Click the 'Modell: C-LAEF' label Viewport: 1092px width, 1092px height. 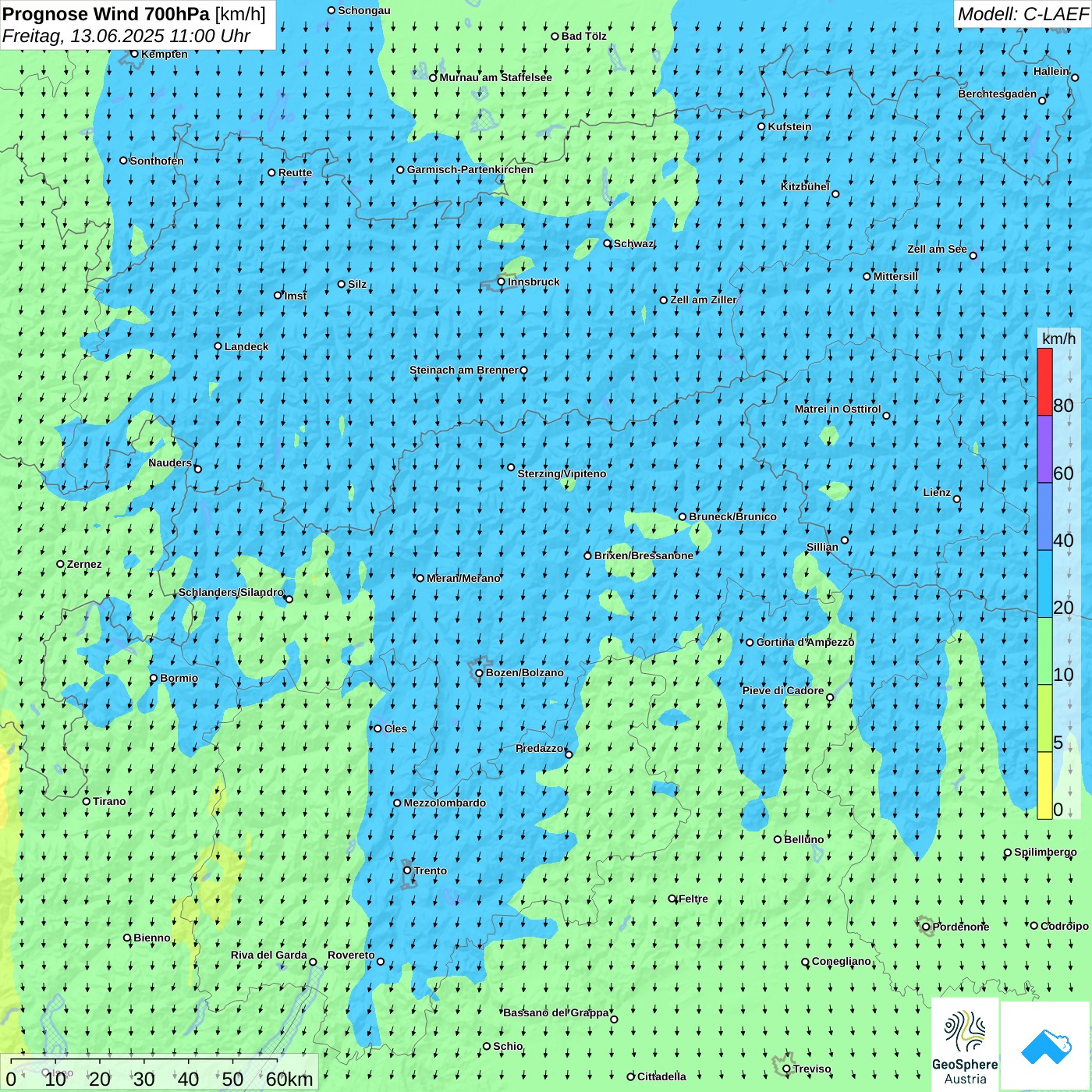click(1023, 14)
